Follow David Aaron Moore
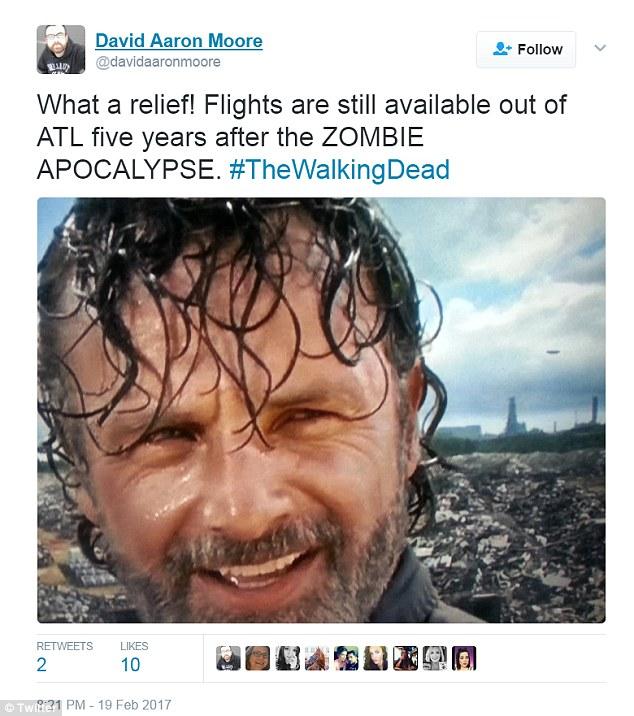 coord(526,49)
